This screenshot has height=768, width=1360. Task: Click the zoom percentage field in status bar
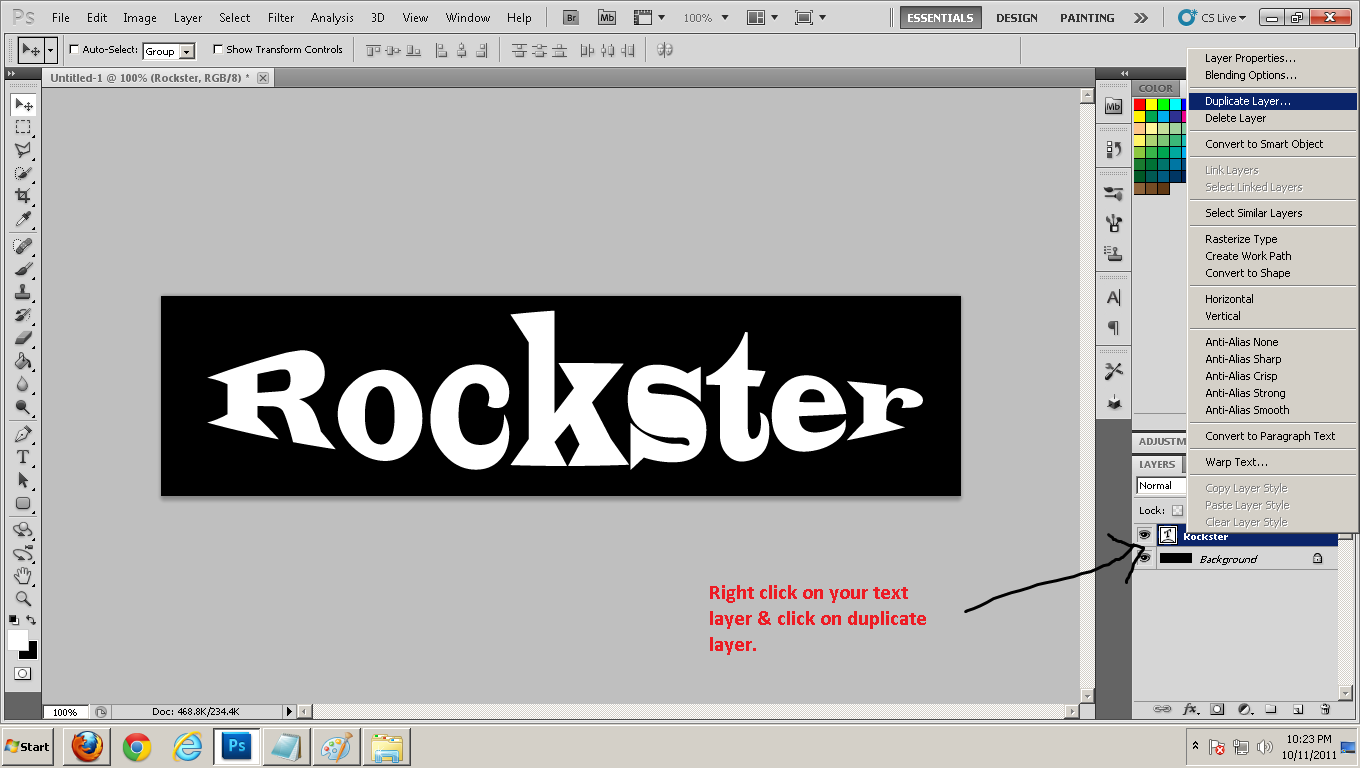pyautogui.click(x=65, y=712)
